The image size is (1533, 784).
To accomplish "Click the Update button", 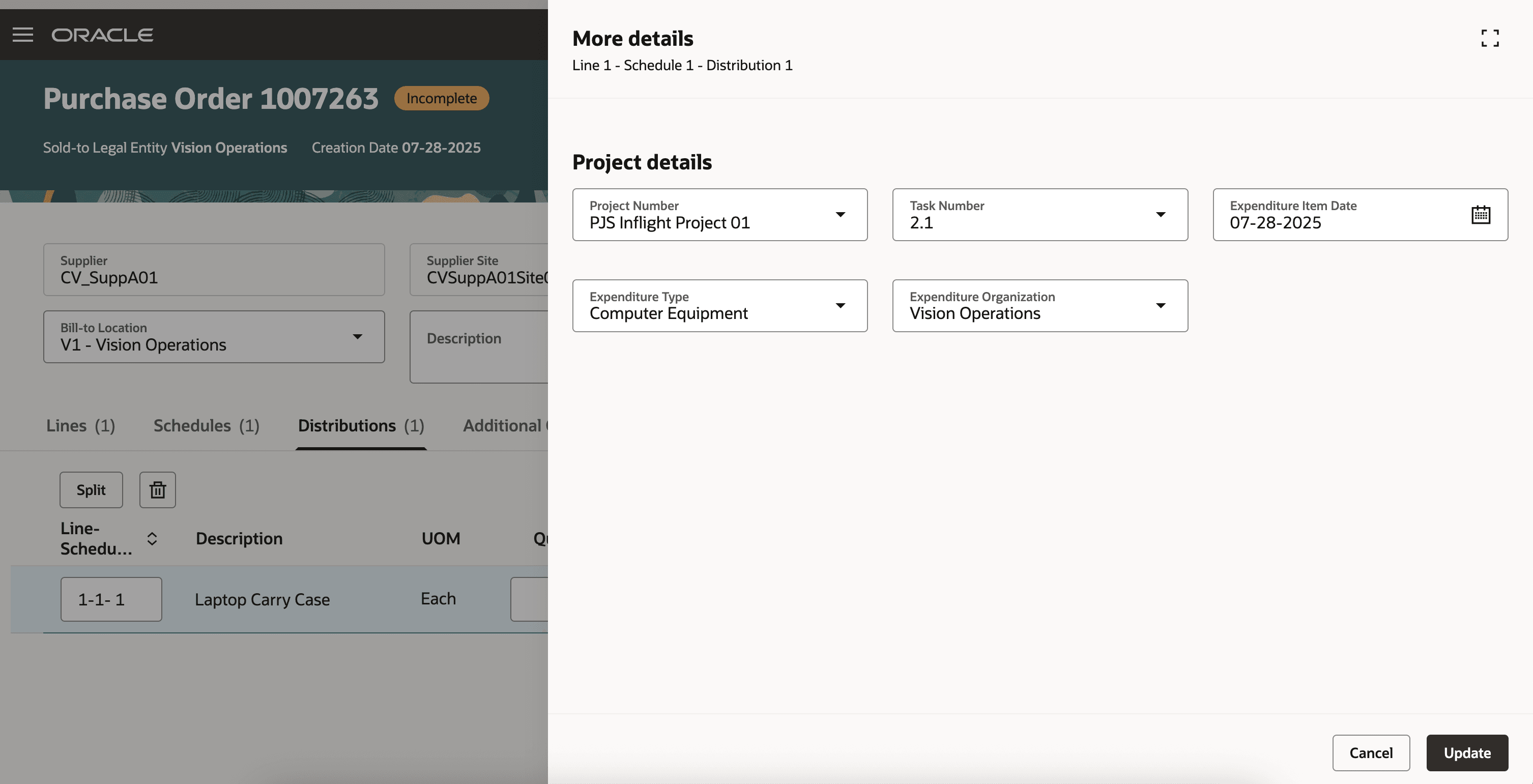I will (x=1466, y=752).
